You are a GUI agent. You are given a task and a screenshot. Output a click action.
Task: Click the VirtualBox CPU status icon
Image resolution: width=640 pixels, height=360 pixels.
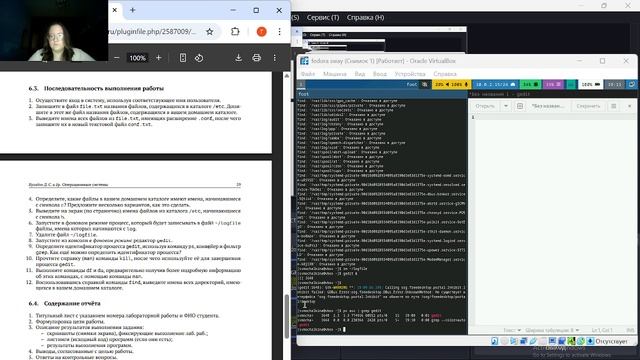coord(571,341)
